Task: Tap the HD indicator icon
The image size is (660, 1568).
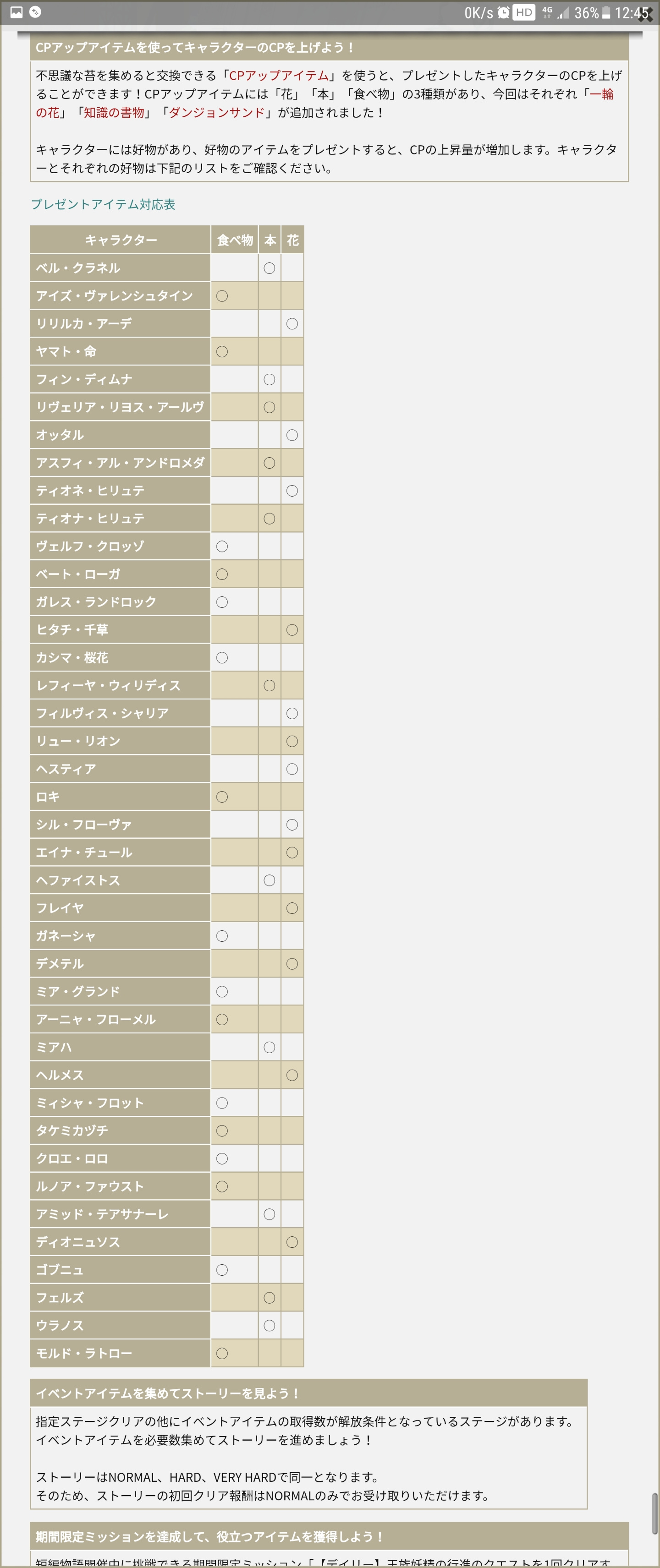Action: coord(523,13)
